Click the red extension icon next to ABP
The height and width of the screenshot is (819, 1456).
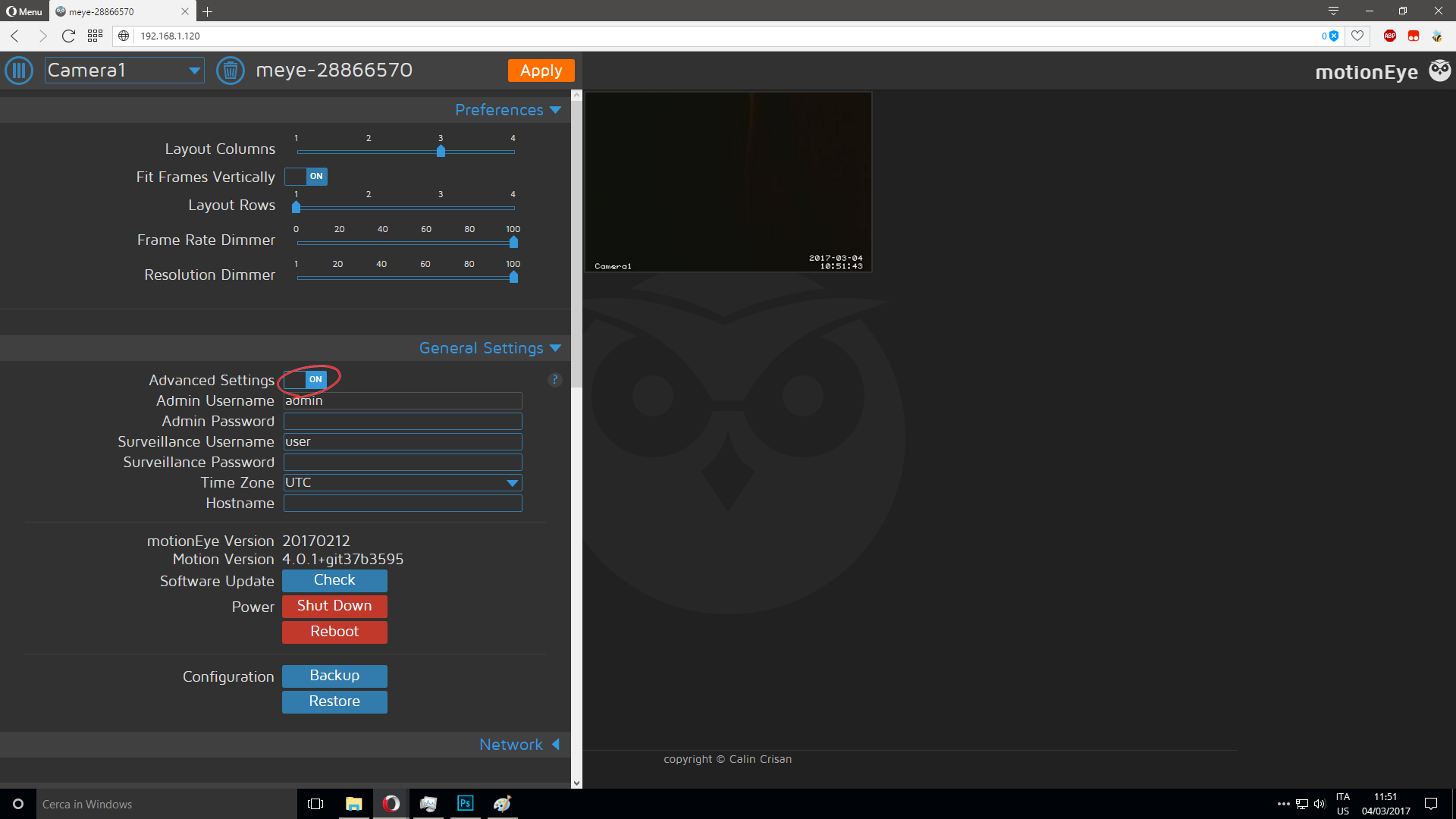click(x=1414, y=36)
